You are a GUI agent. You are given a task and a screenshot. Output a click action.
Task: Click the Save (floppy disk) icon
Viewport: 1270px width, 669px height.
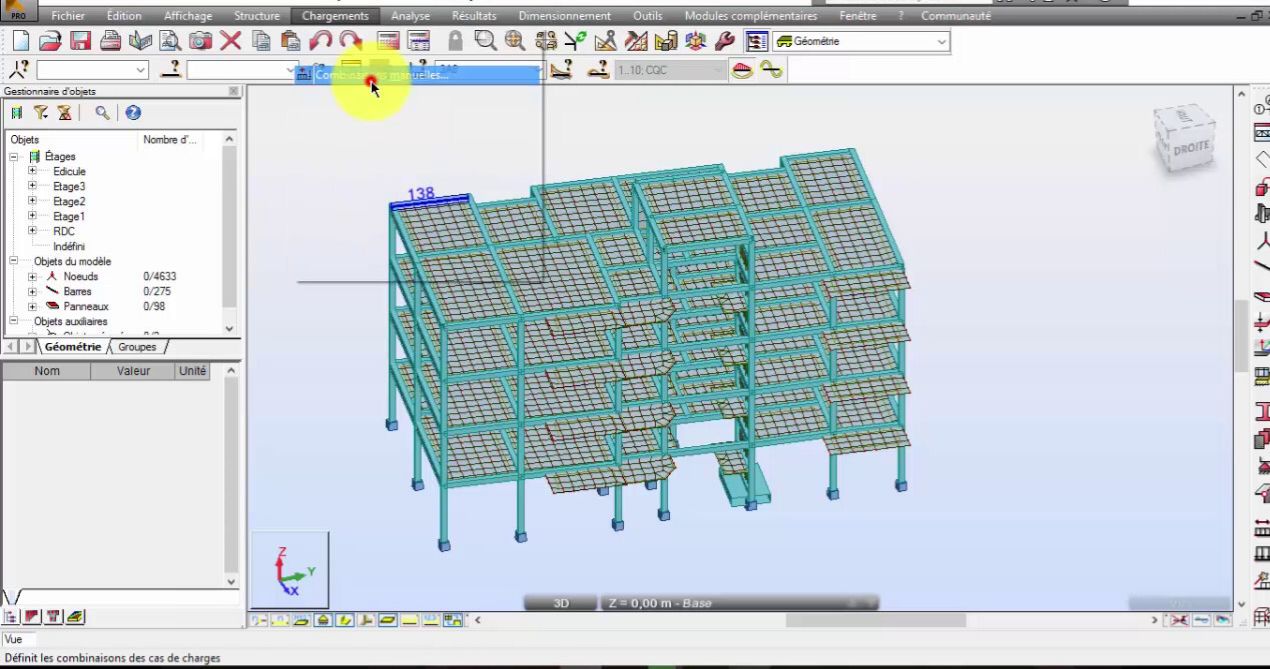pos(80,41)
